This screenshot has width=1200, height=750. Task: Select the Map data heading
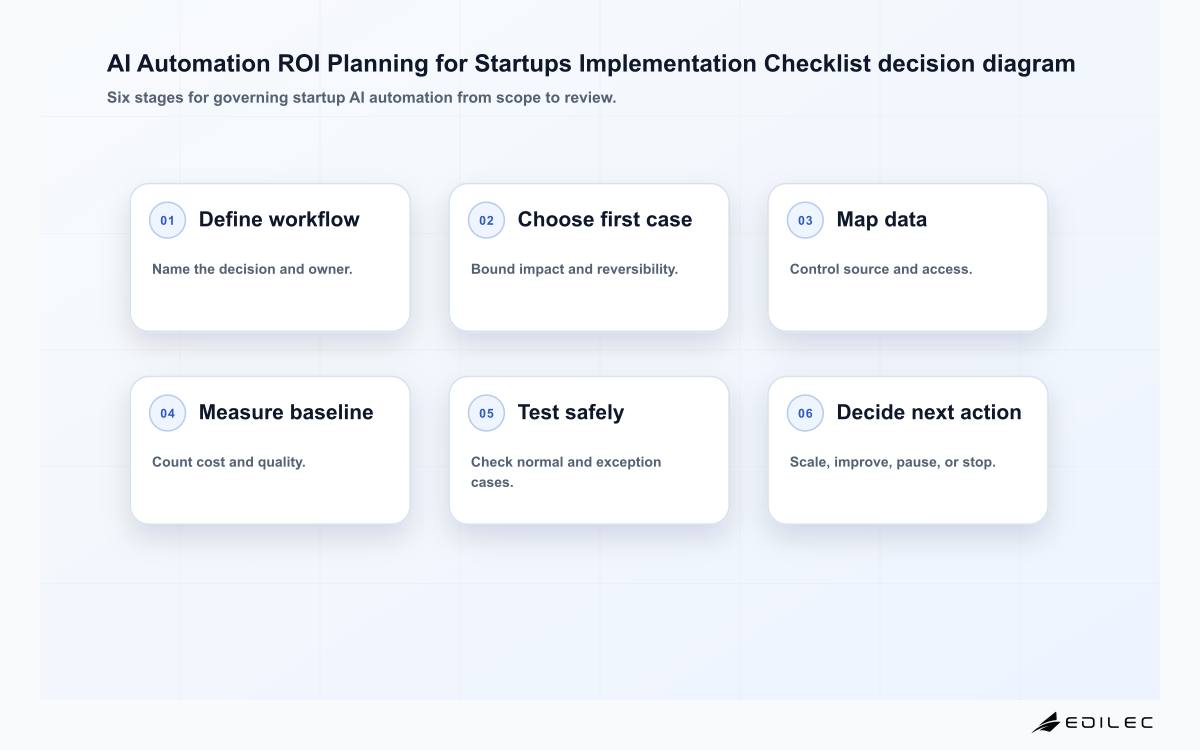point(881,219)
